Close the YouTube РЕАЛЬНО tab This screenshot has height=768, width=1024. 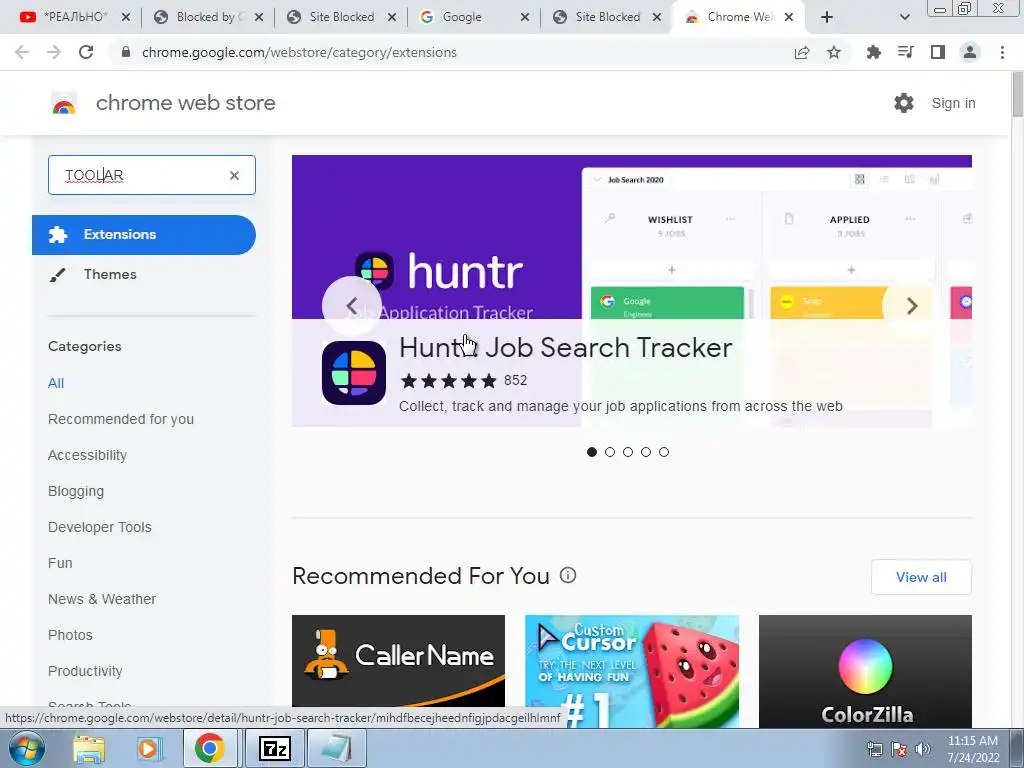click(126, 17)
